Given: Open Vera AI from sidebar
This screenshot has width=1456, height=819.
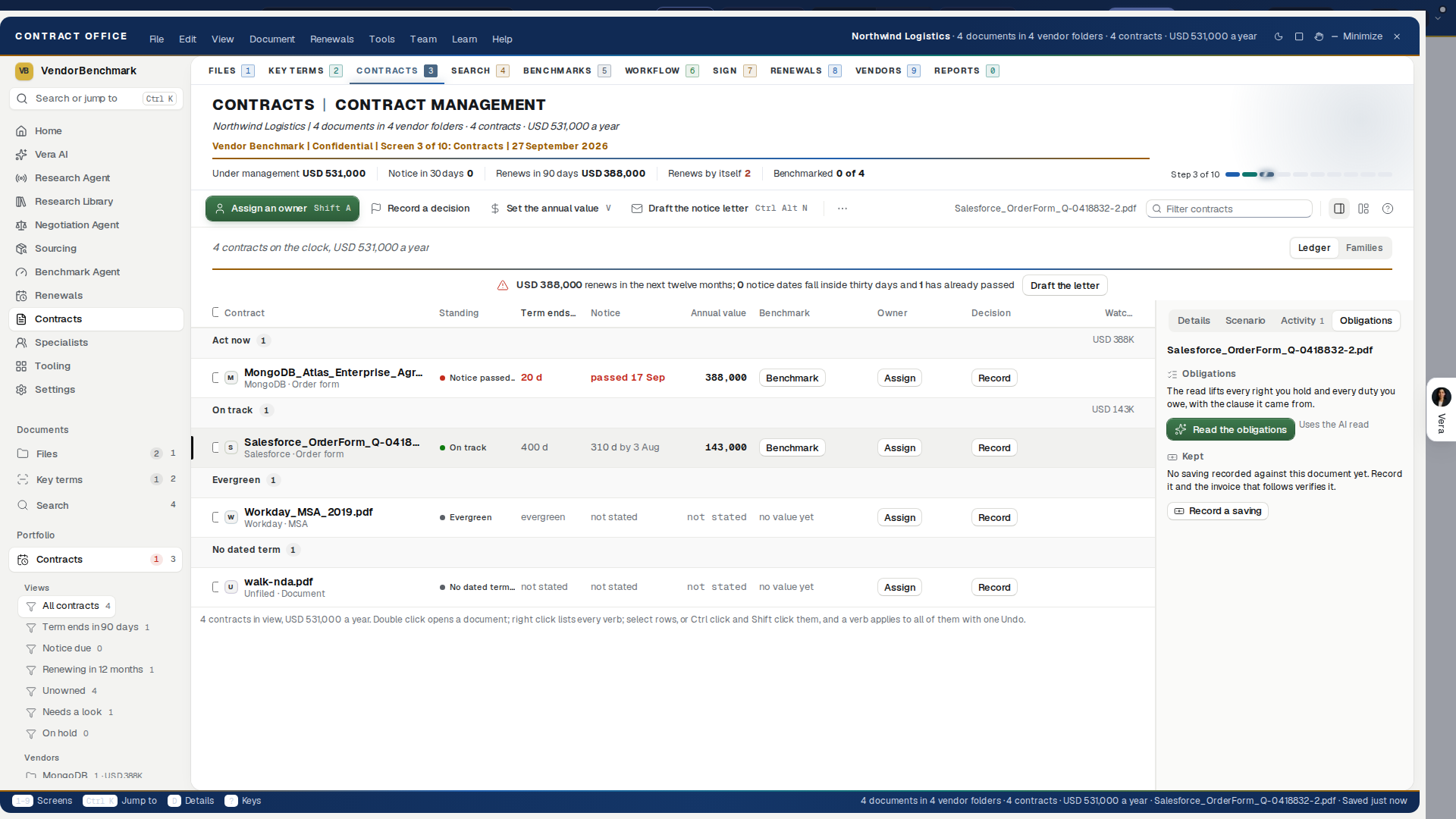Looking at the screenshot, I should (x=96, y=155).
